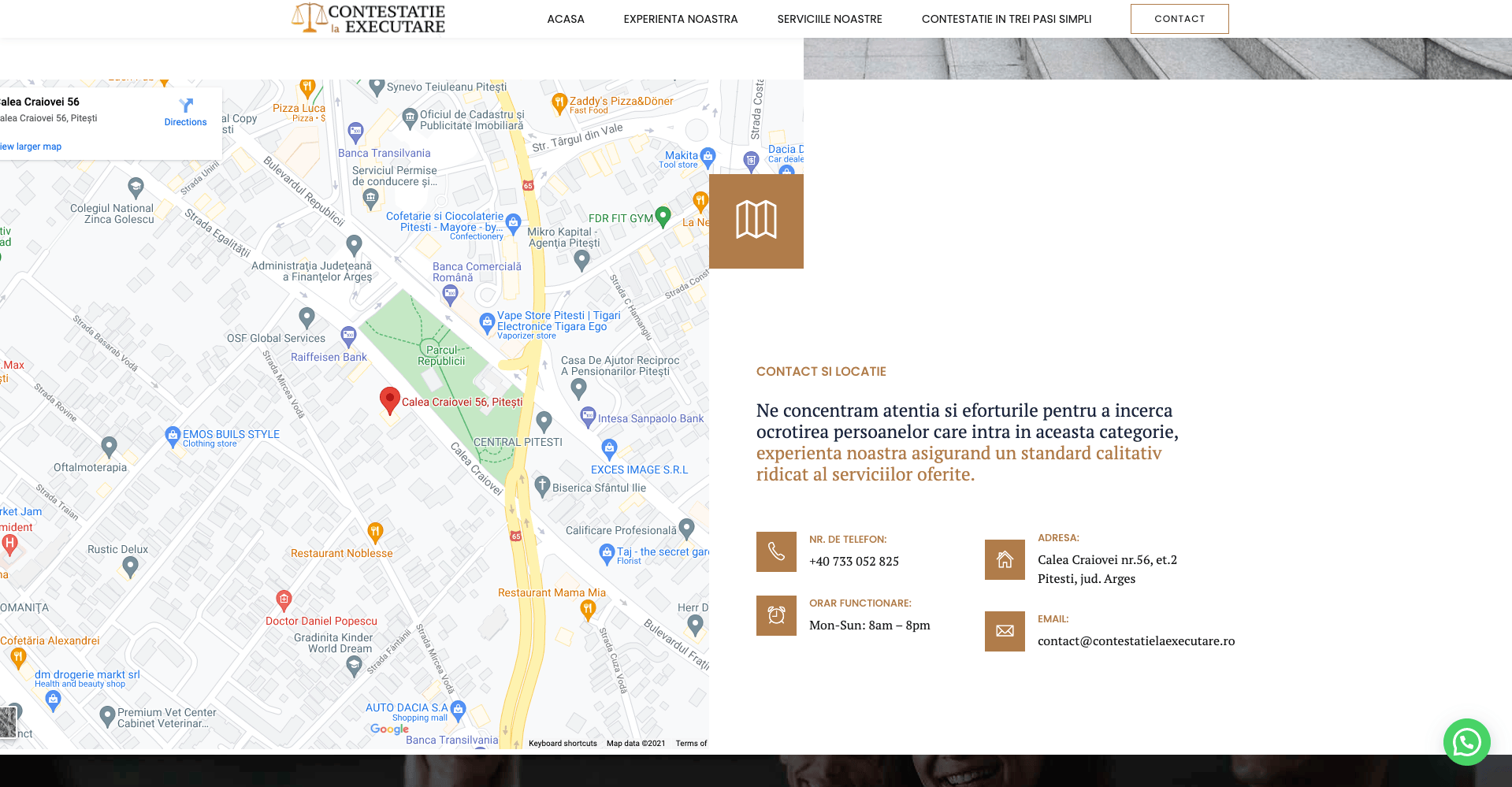The height and width of the screenshot is (787, 1512).
Task: Click the Pizza Luca restaurant marker
Action: point(307,87)
